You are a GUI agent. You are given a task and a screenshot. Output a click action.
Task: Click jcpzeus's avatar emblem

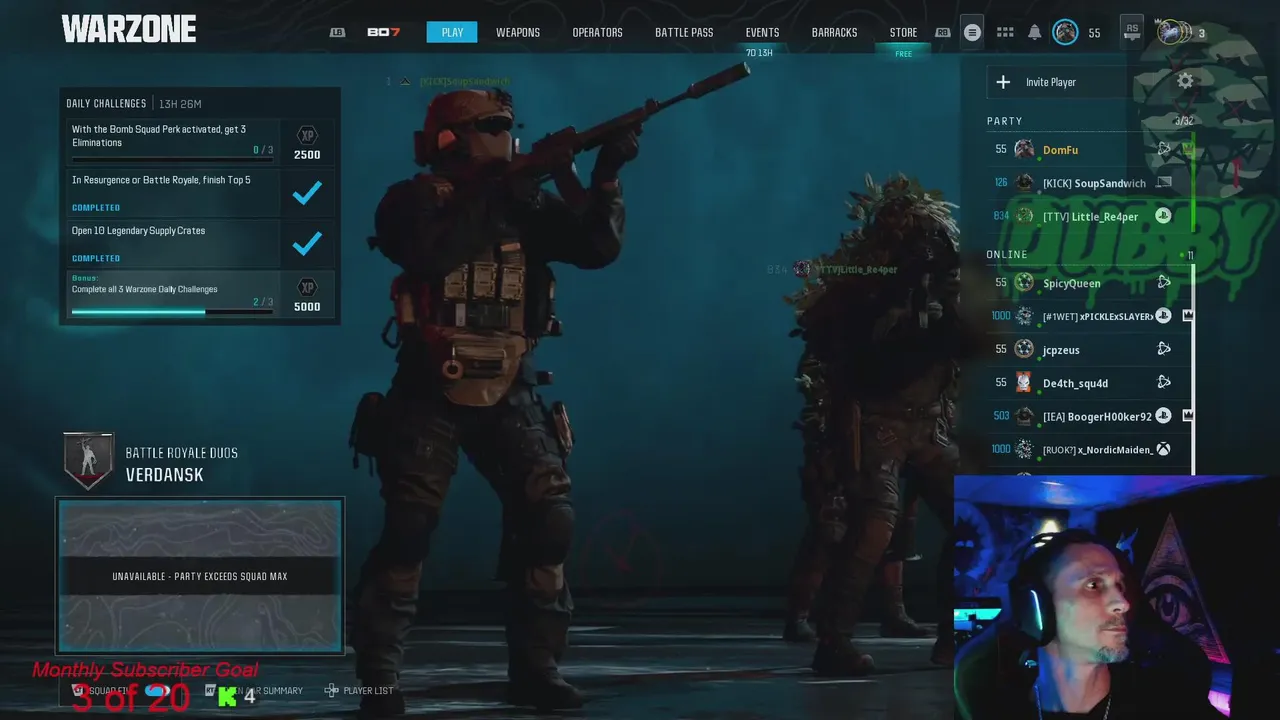1024,349
